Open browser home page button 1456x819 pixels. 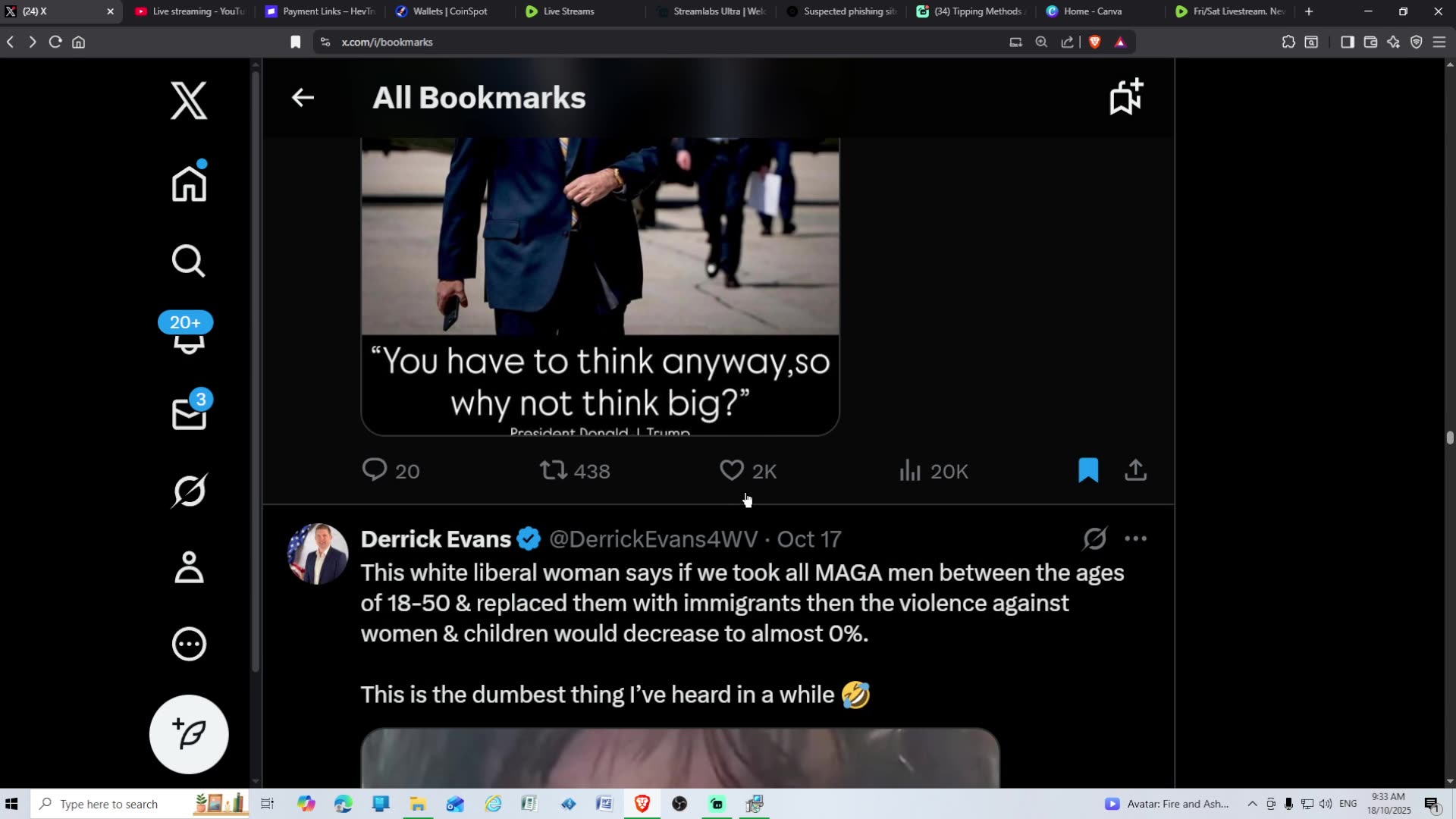pos(78,42)
